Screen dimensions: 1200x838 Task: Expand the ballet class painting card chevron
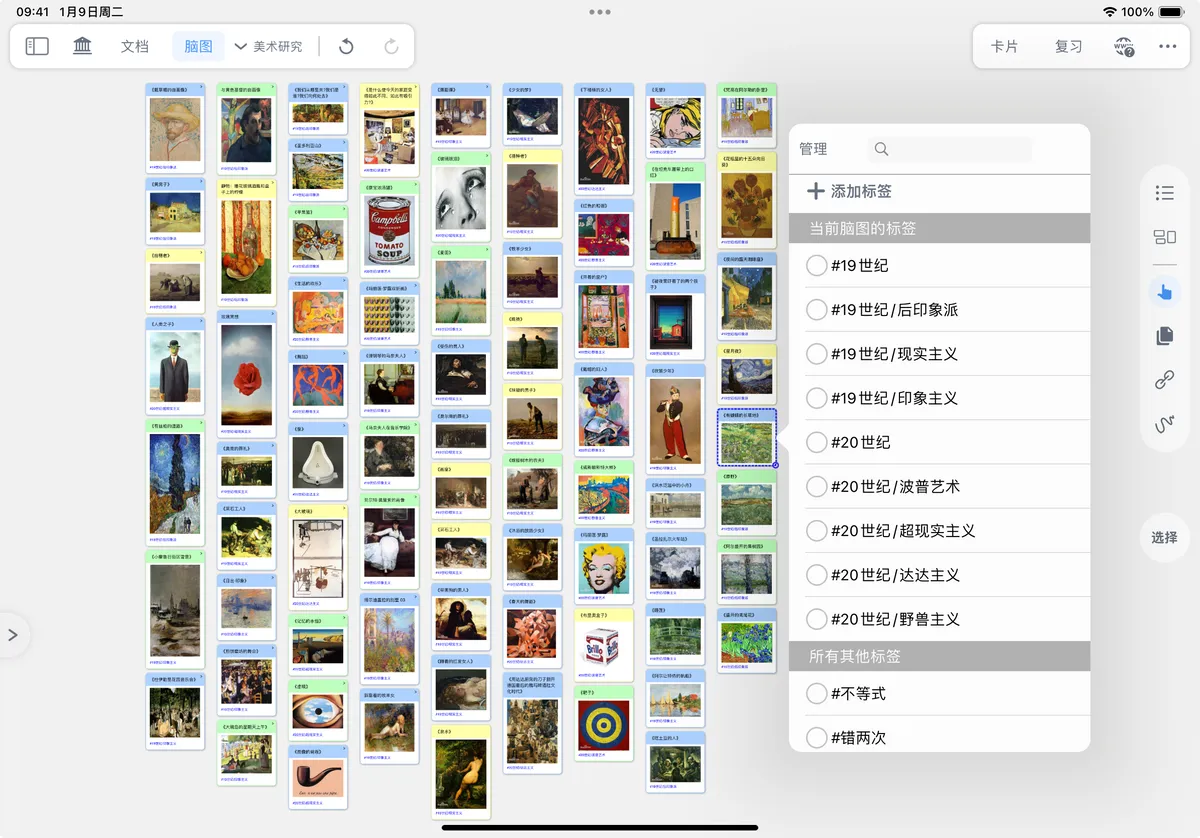(x=486, y=89)
